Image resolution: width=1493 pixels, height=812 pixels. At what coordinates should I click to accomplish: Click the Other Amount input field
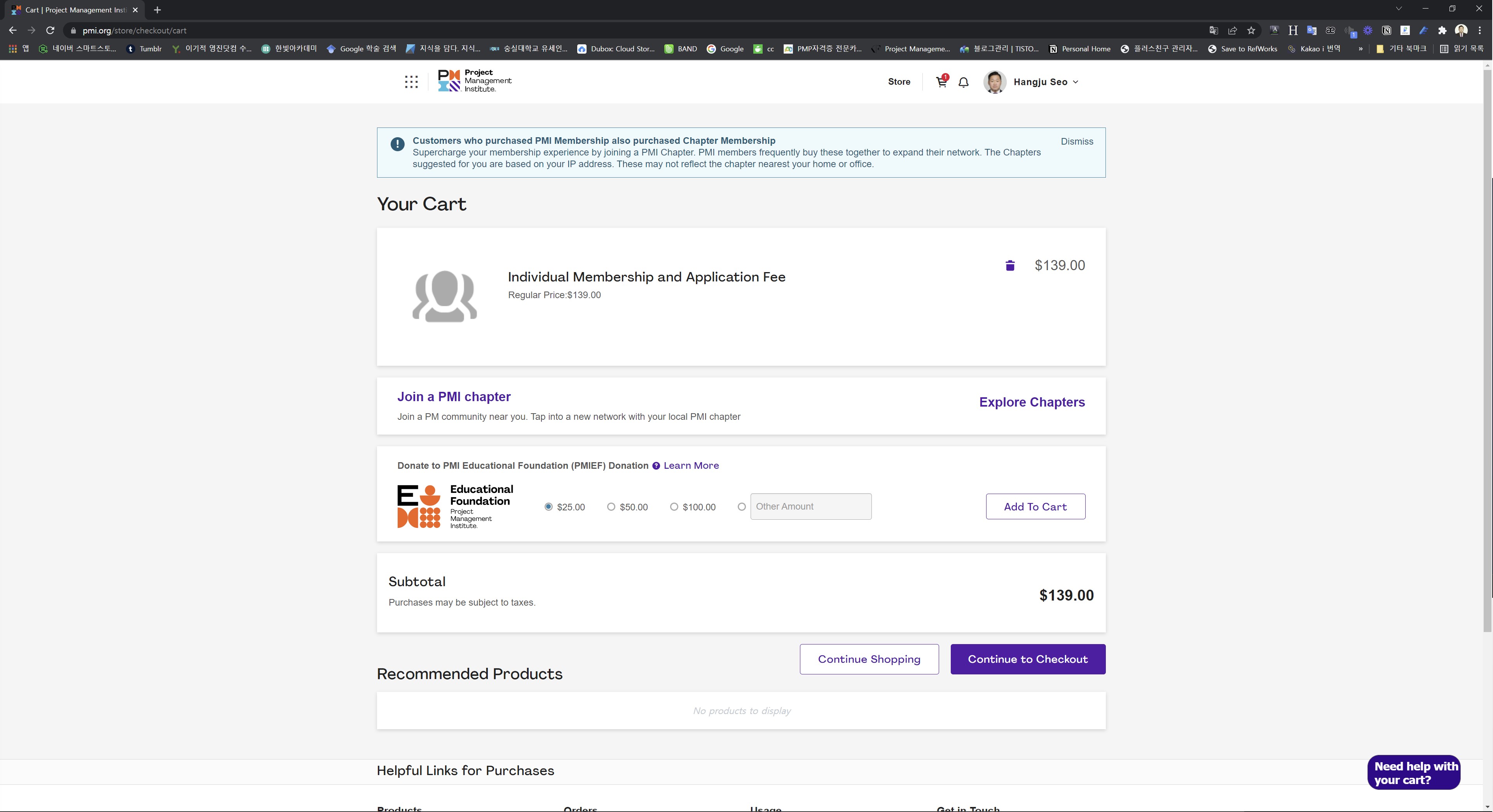tap(810, 506)
